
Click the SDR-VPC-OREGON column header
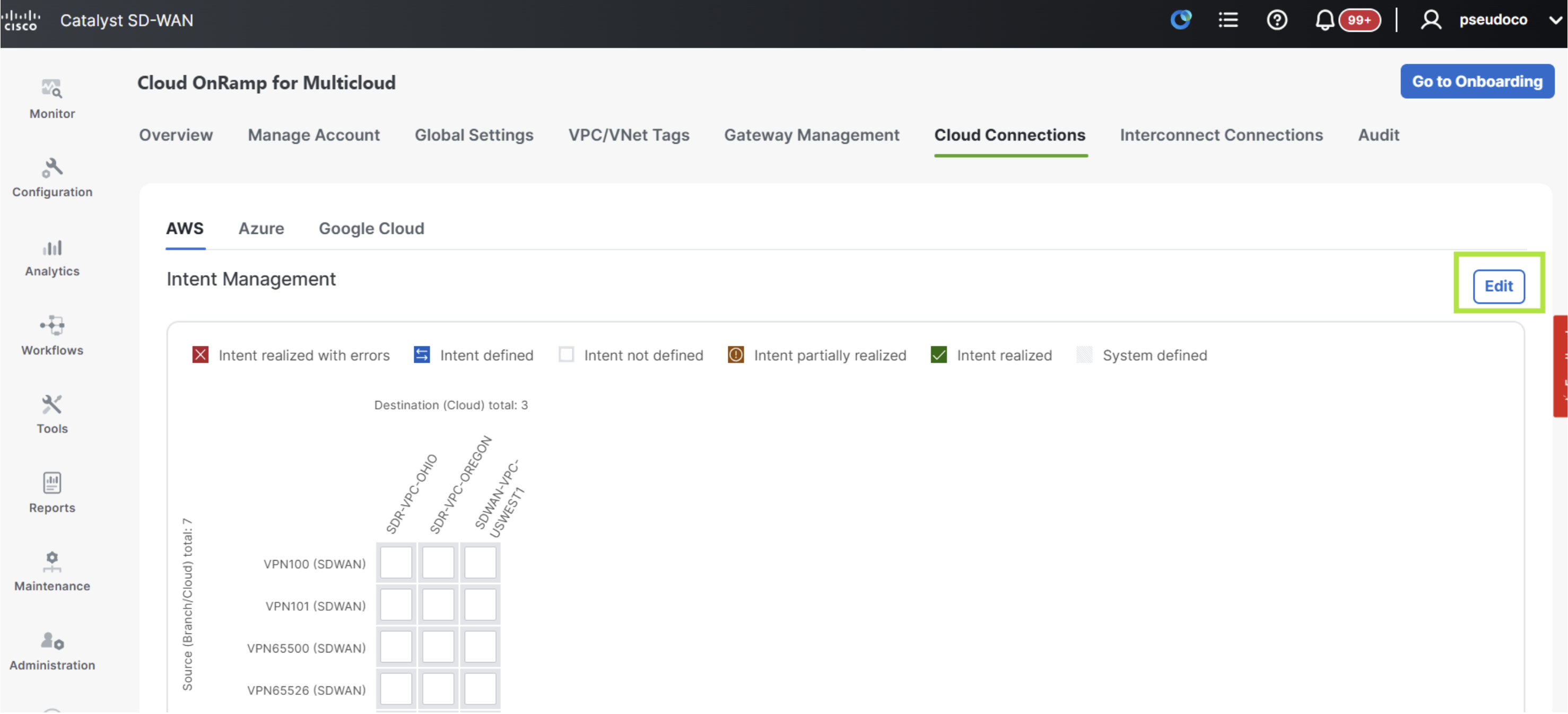(x=460, y=484)
